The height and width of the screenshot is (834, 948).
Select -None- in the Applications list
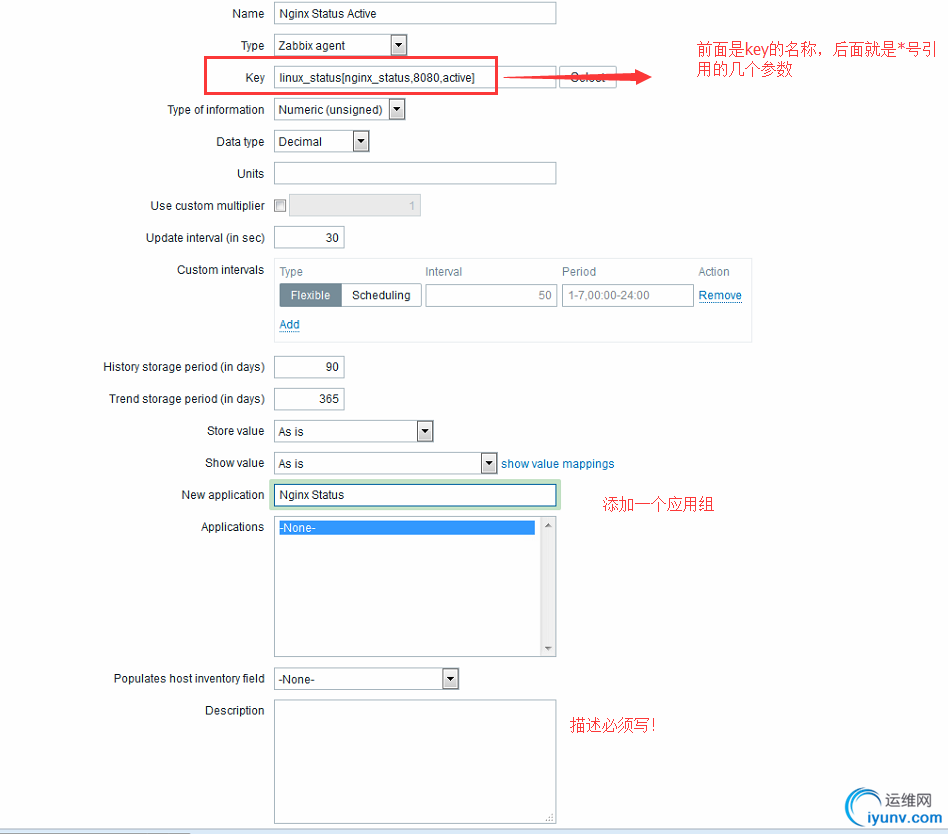point(406,528)
